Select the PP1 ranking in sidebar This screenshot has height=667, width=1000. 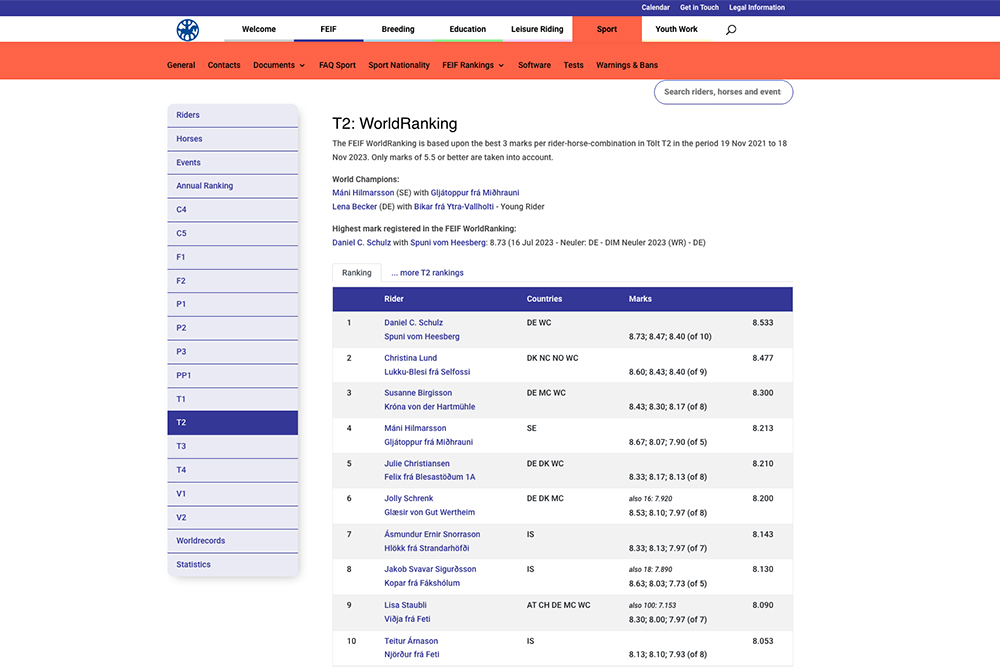point(233,376)
